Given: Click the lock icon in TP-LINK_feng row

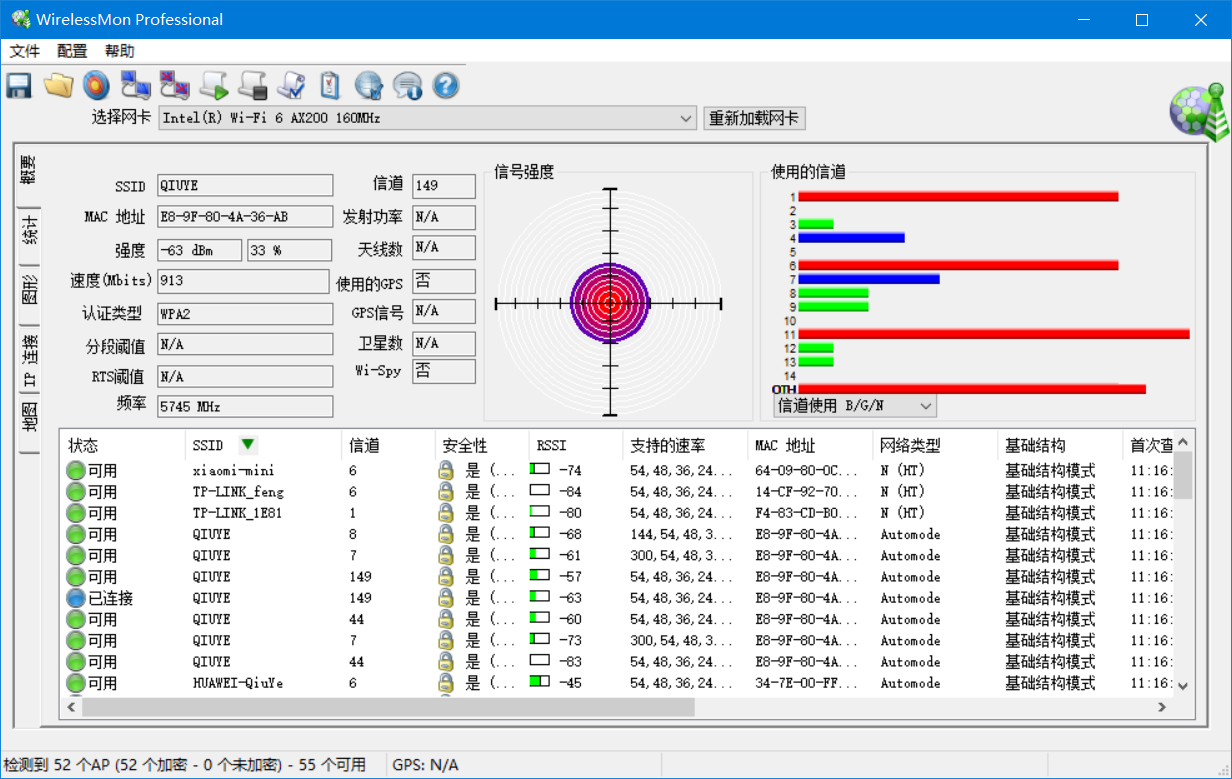Looking at the screenshot, I should 446,491.
